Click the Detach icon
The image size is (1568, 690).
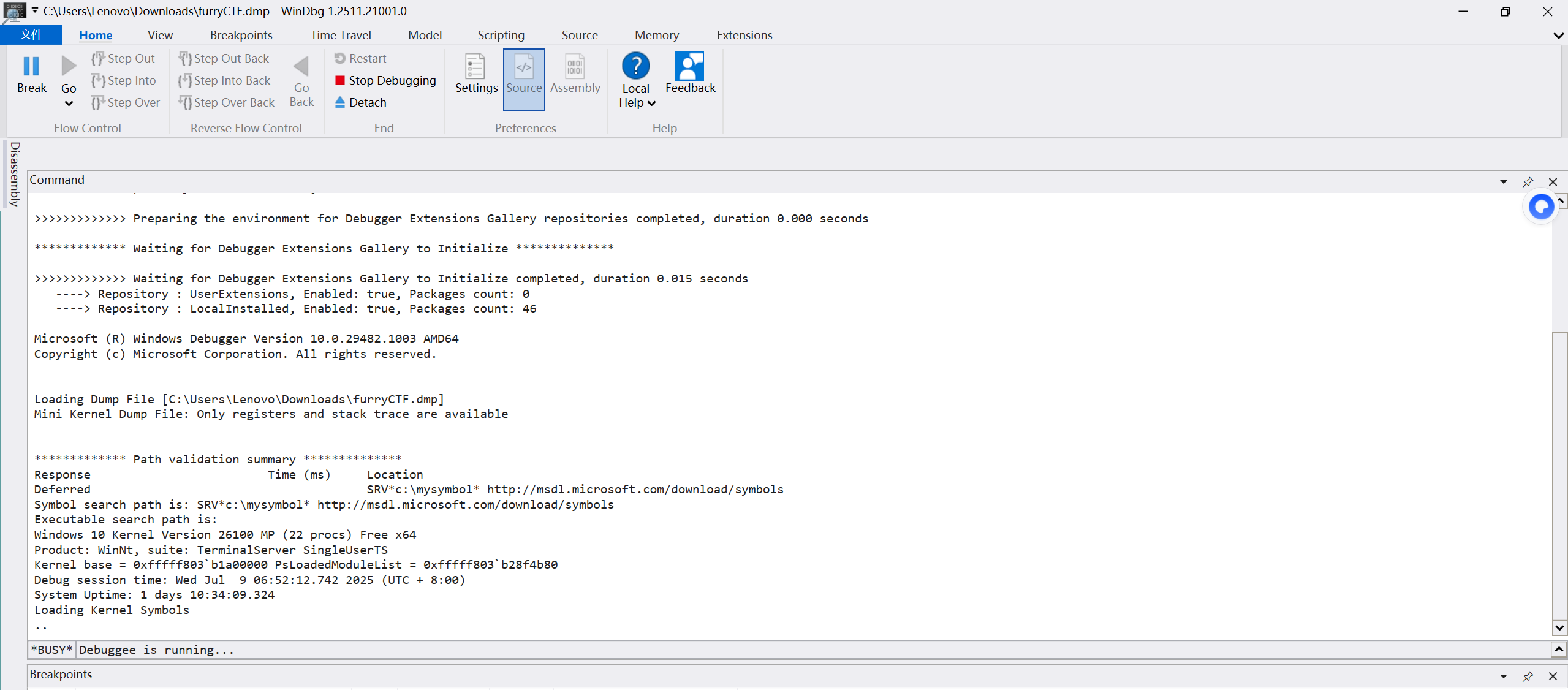(x=340, y=102)
